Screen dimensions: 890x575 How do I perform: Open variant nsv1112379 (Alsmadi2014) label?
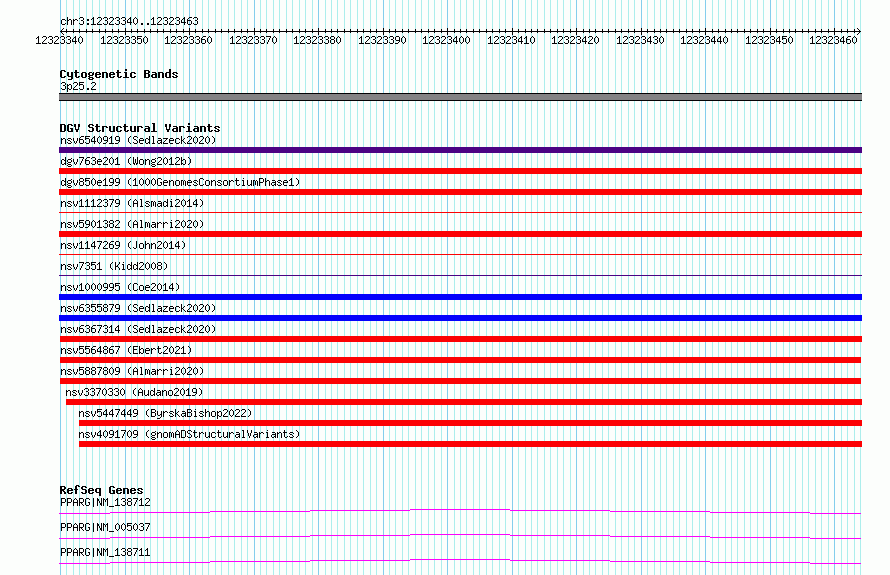(x=132, y=203)
